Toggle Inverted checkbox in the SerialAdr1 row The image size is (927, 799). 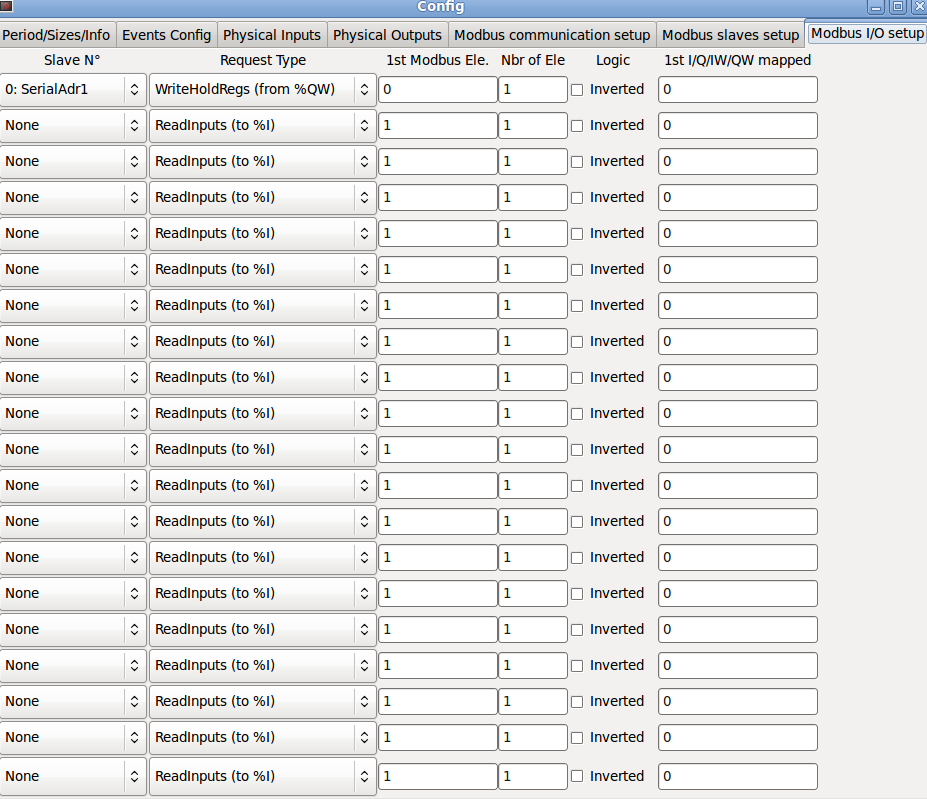(577, 90)
